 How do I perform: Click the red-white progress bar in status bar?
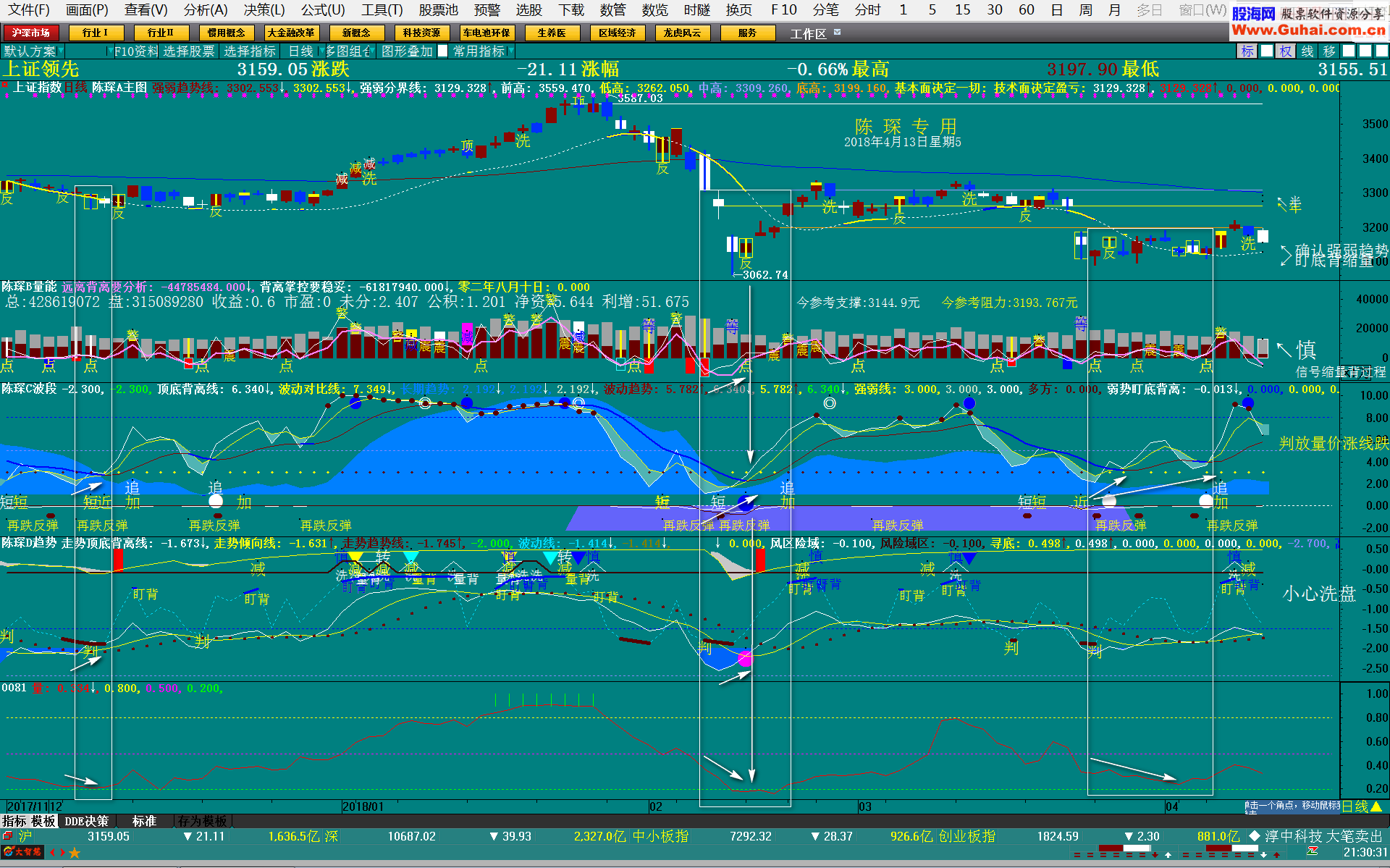pos(1124,848)
